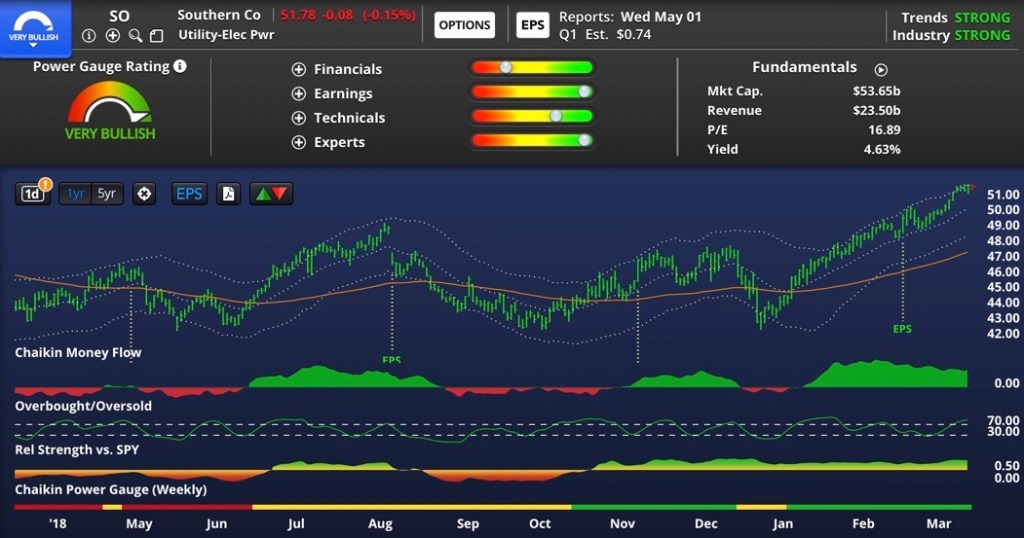Click the add plus icon under SO ticker

click(x=112, y=36)
